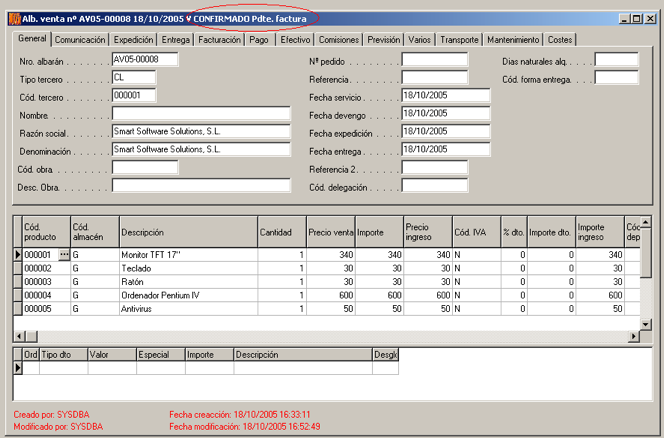666x439 pixels.
Task: Select the row marker for product 000003
Action: [x=17, y=283]
